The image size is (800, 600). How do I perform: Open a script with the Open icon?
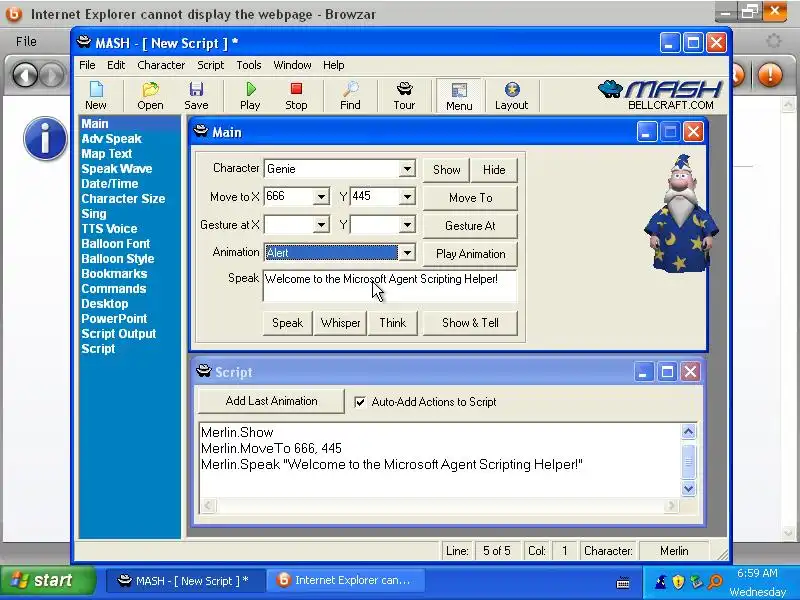[x=150, y=95]
